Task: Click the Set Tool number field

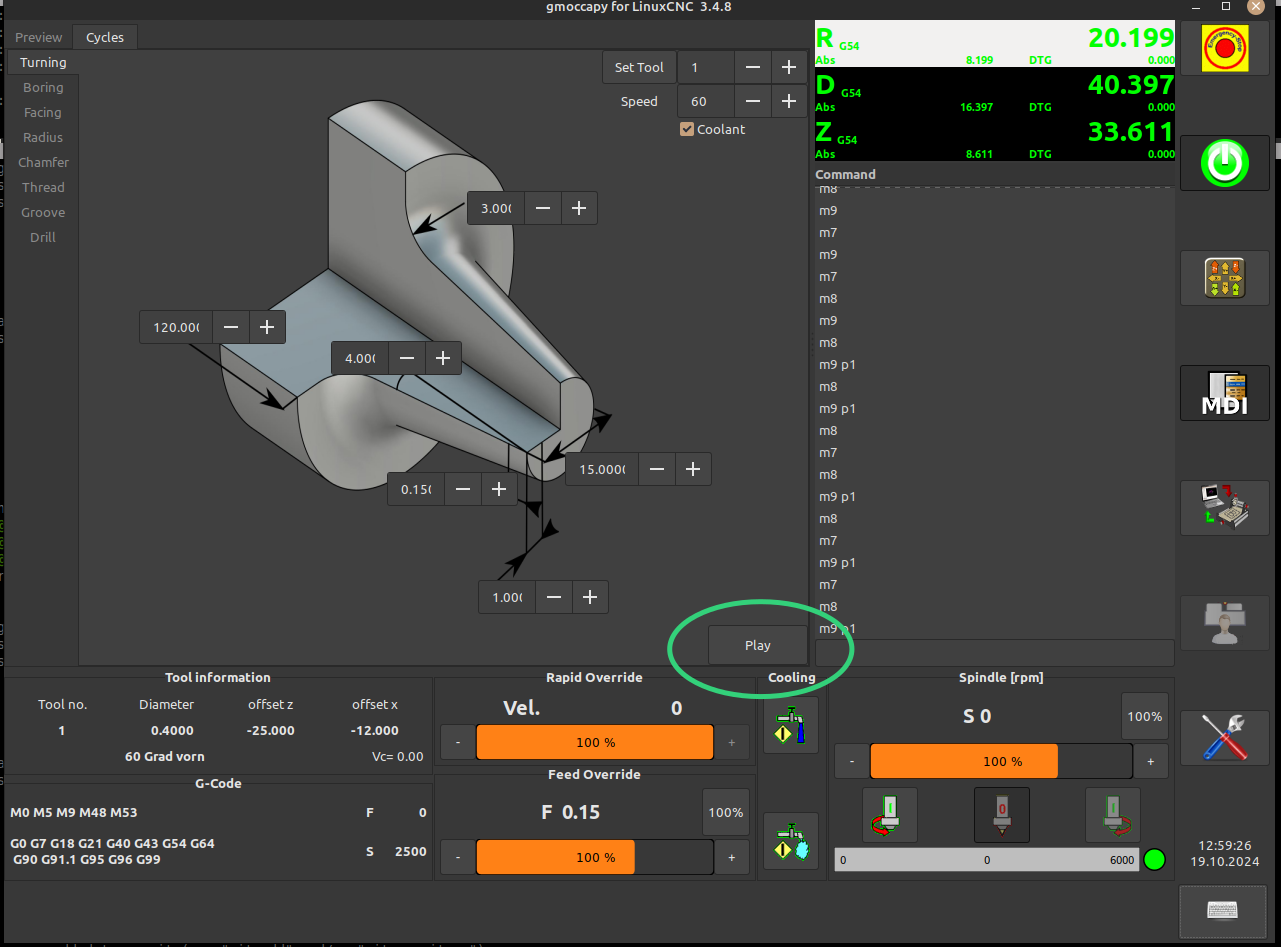Action: [x=706, y=67]
